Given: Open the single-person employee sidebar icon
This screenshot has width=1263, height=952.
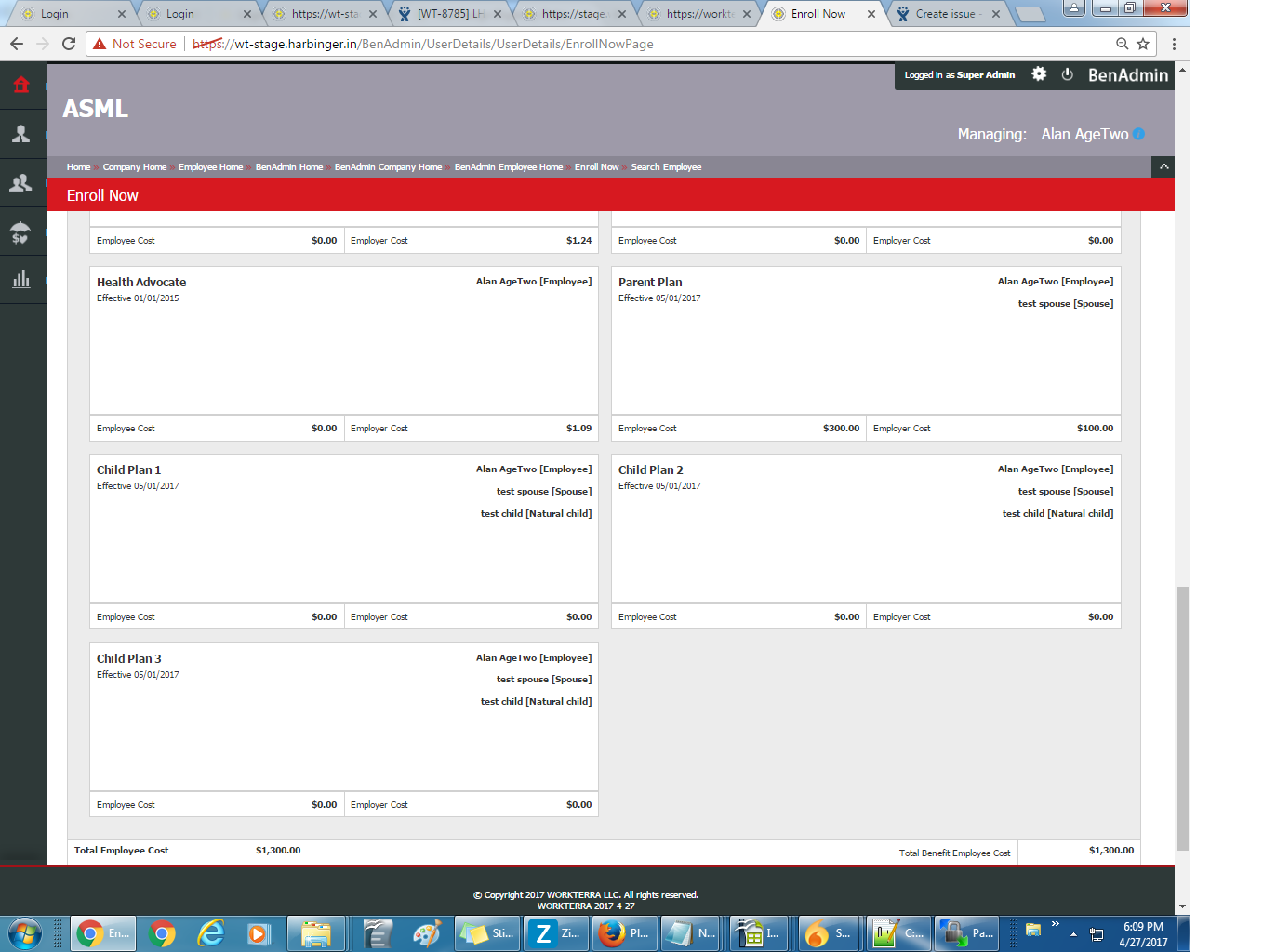Looking at the screenshot, I should tap(21, 135).
